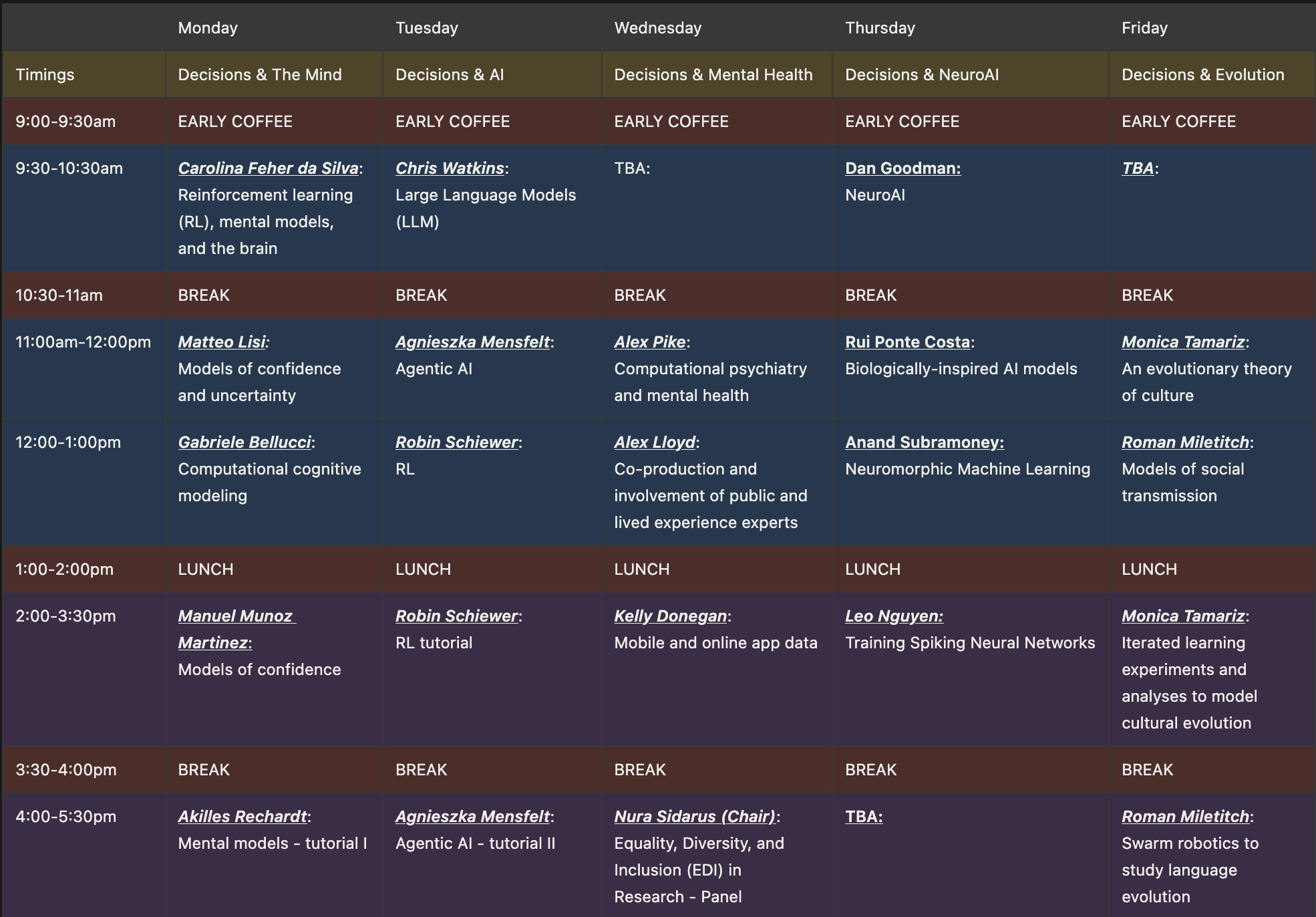Click Kelly Donegan speaker link
Viewport: 1316px width, 917px height.
point(670,616)
